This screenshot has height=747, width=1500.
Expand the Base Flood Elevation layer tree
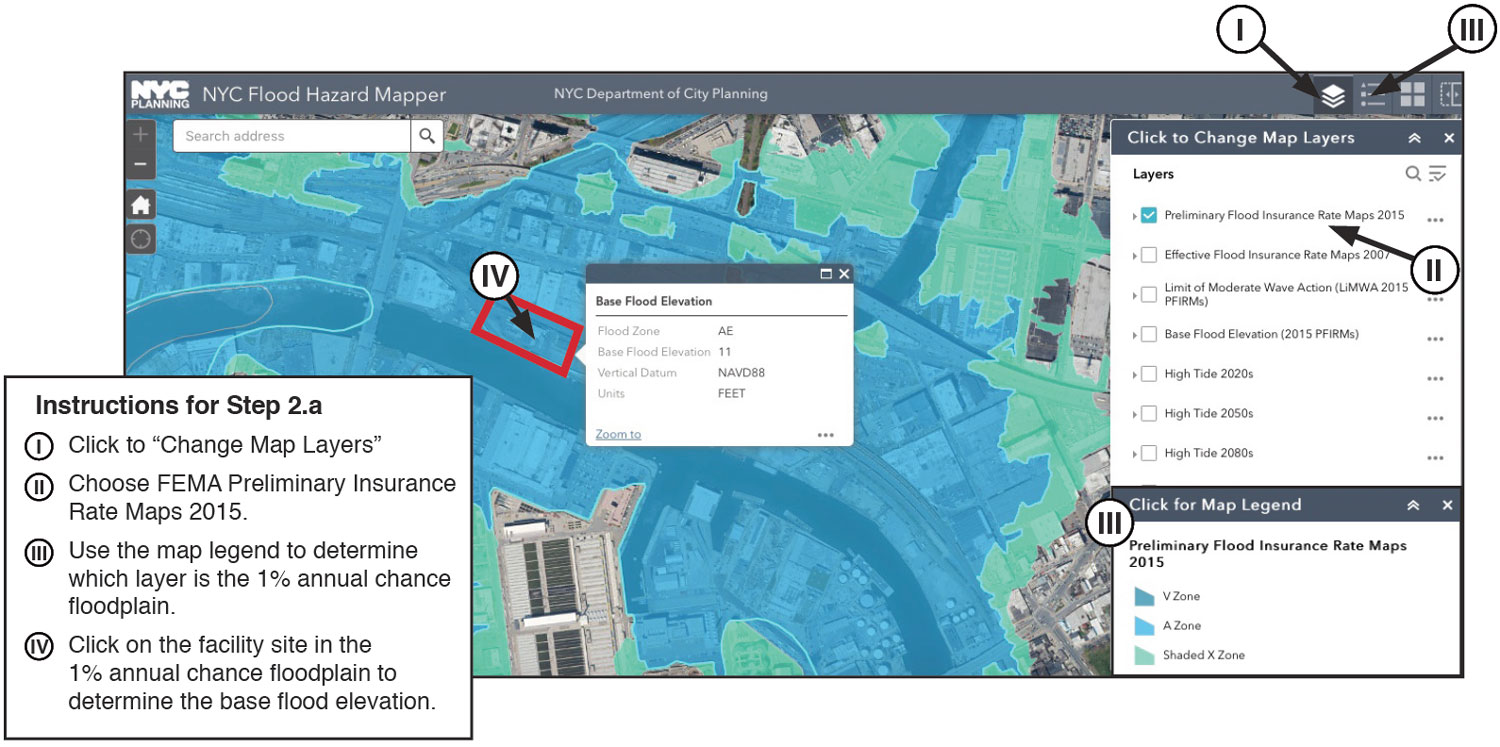click(1135, 335)
